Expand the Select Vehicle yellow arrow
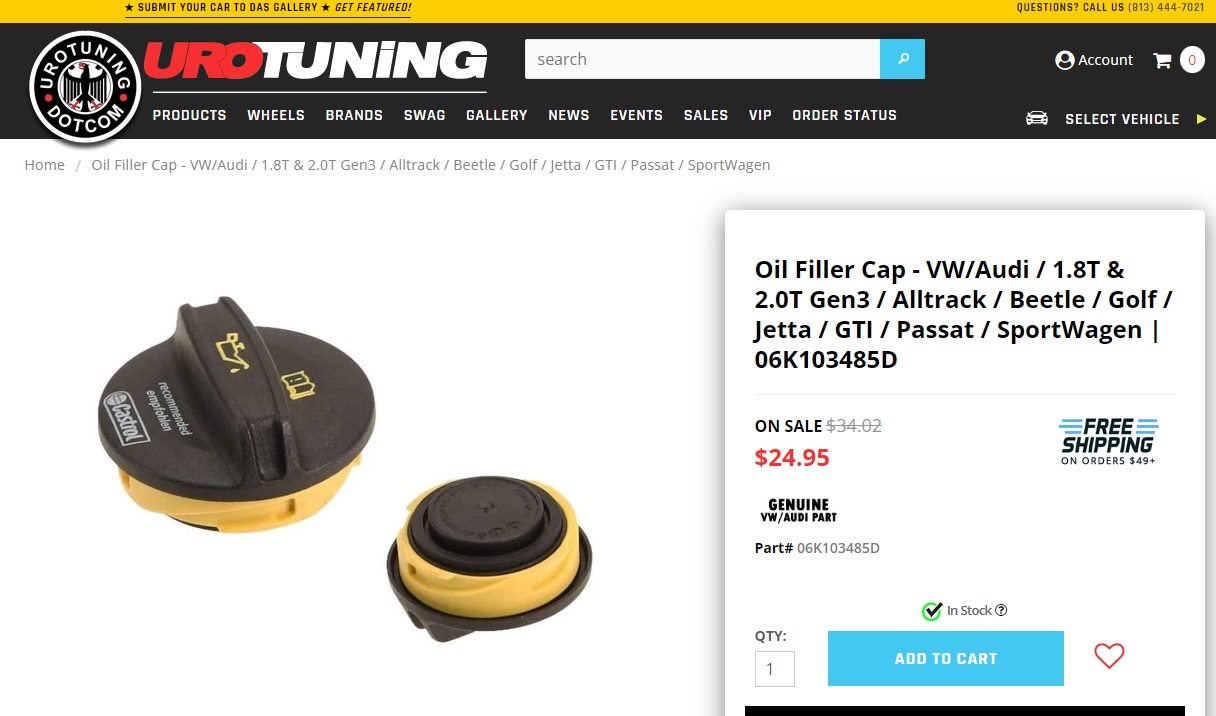 (1201, 119)
